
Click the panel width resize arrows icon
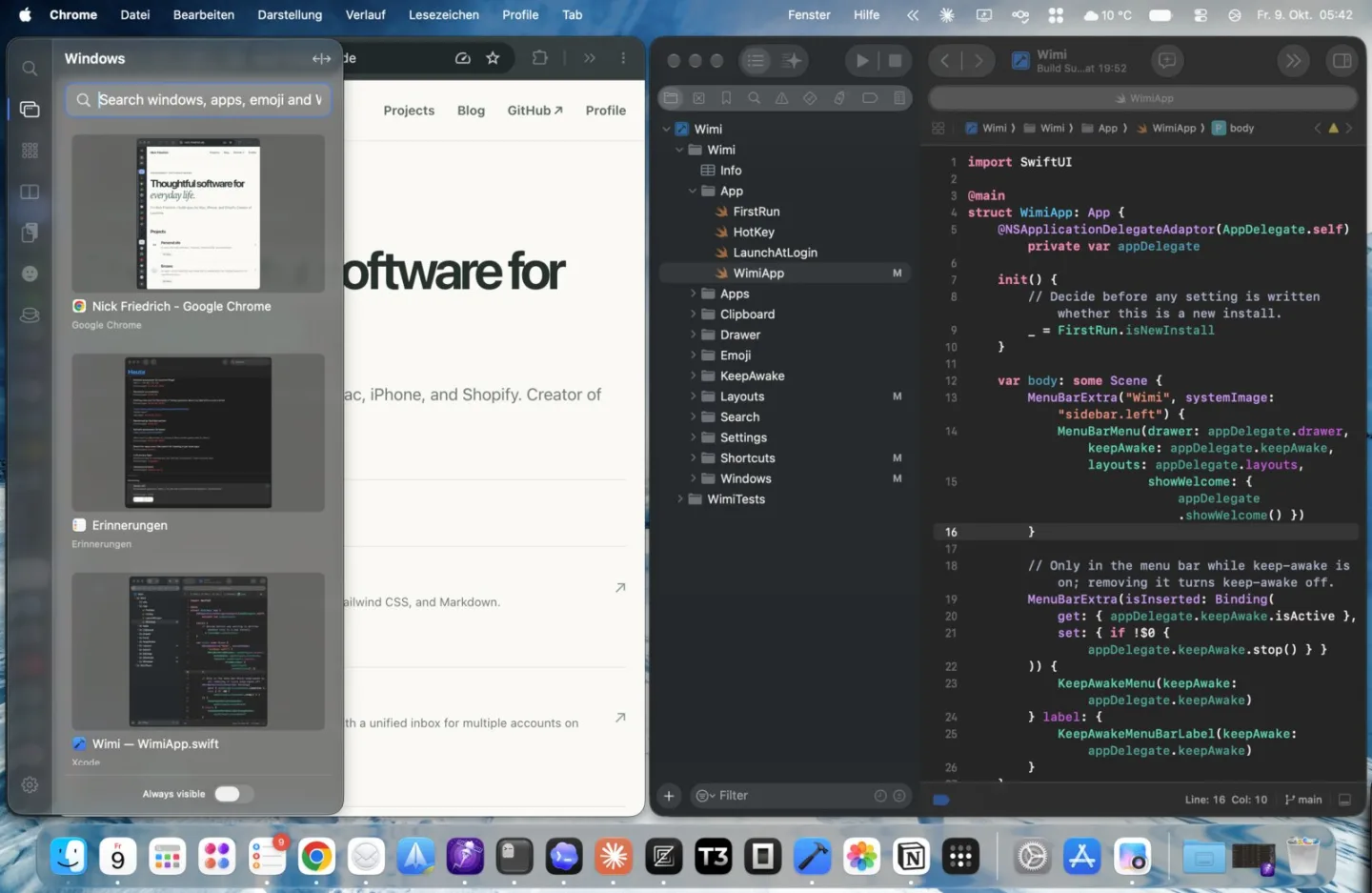coord(321,58)
